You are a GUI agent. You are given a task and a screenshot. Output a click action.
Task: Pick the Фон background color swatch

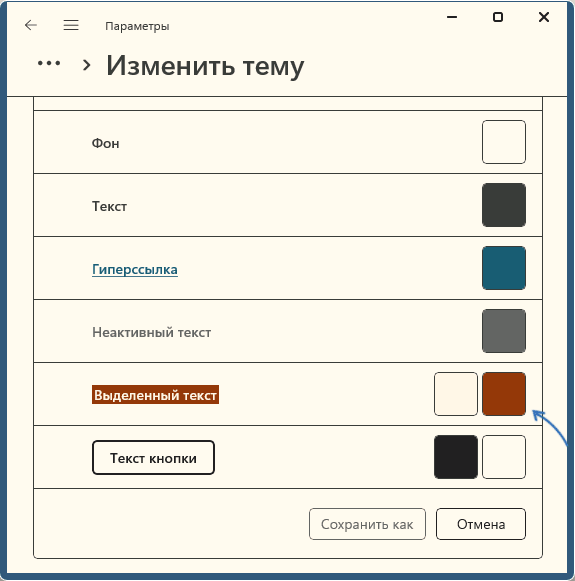[x=503, y=142]
